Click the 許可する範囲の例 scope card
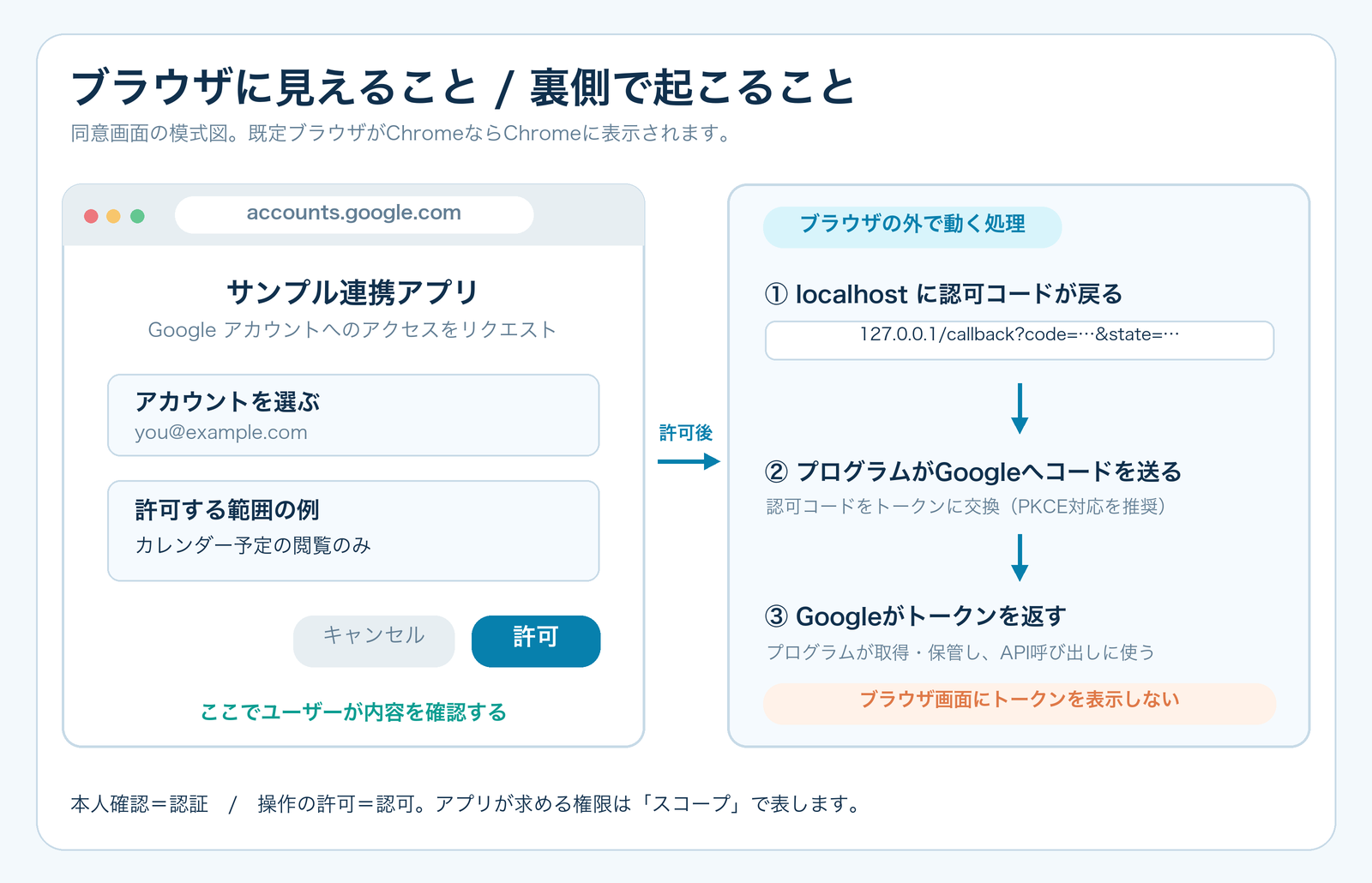 click(353, 531)
